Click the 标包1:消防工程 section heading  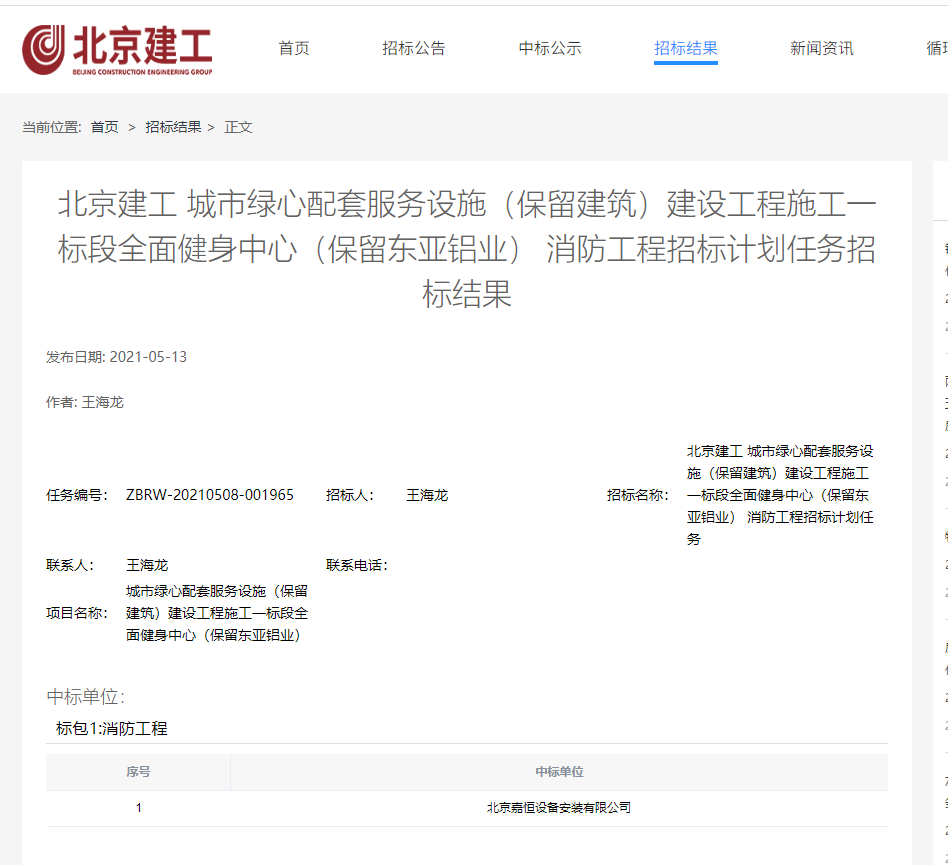(x=112, y=728)
